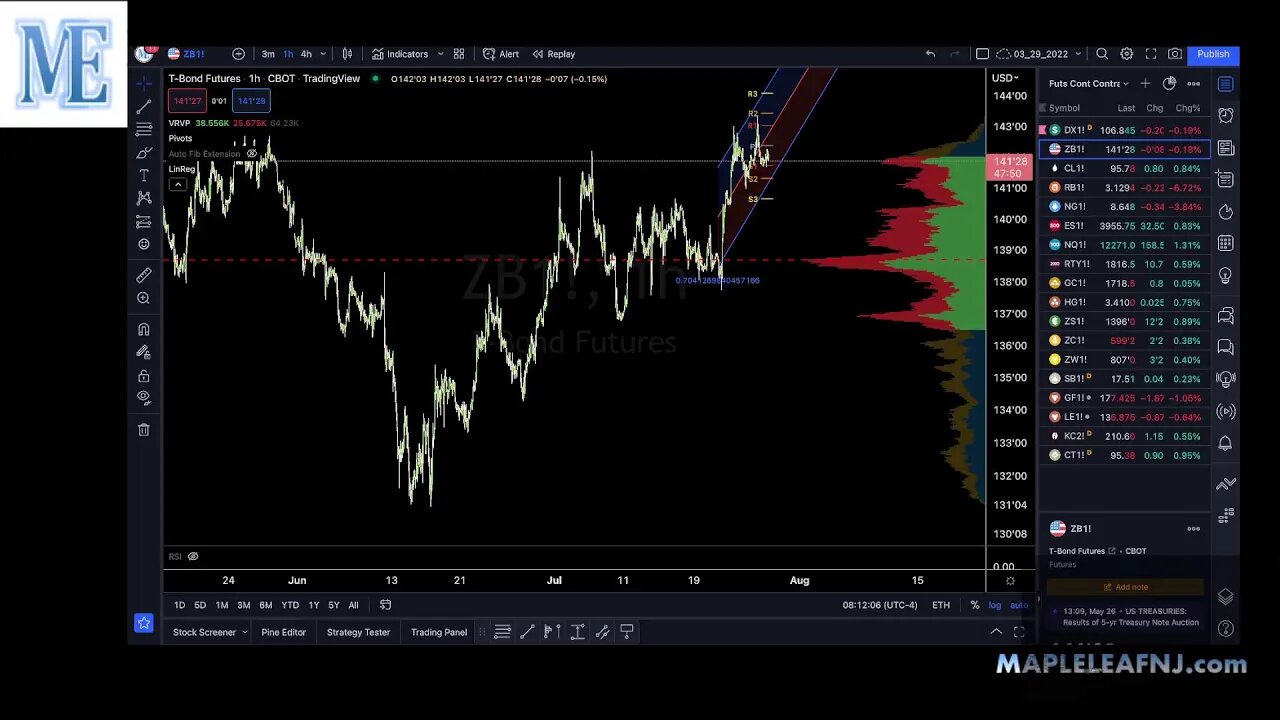The width and height of the screenshot is (1280, 720).
Task: Select the crosshair cursor tool
Action: click(x=144, y=83)
